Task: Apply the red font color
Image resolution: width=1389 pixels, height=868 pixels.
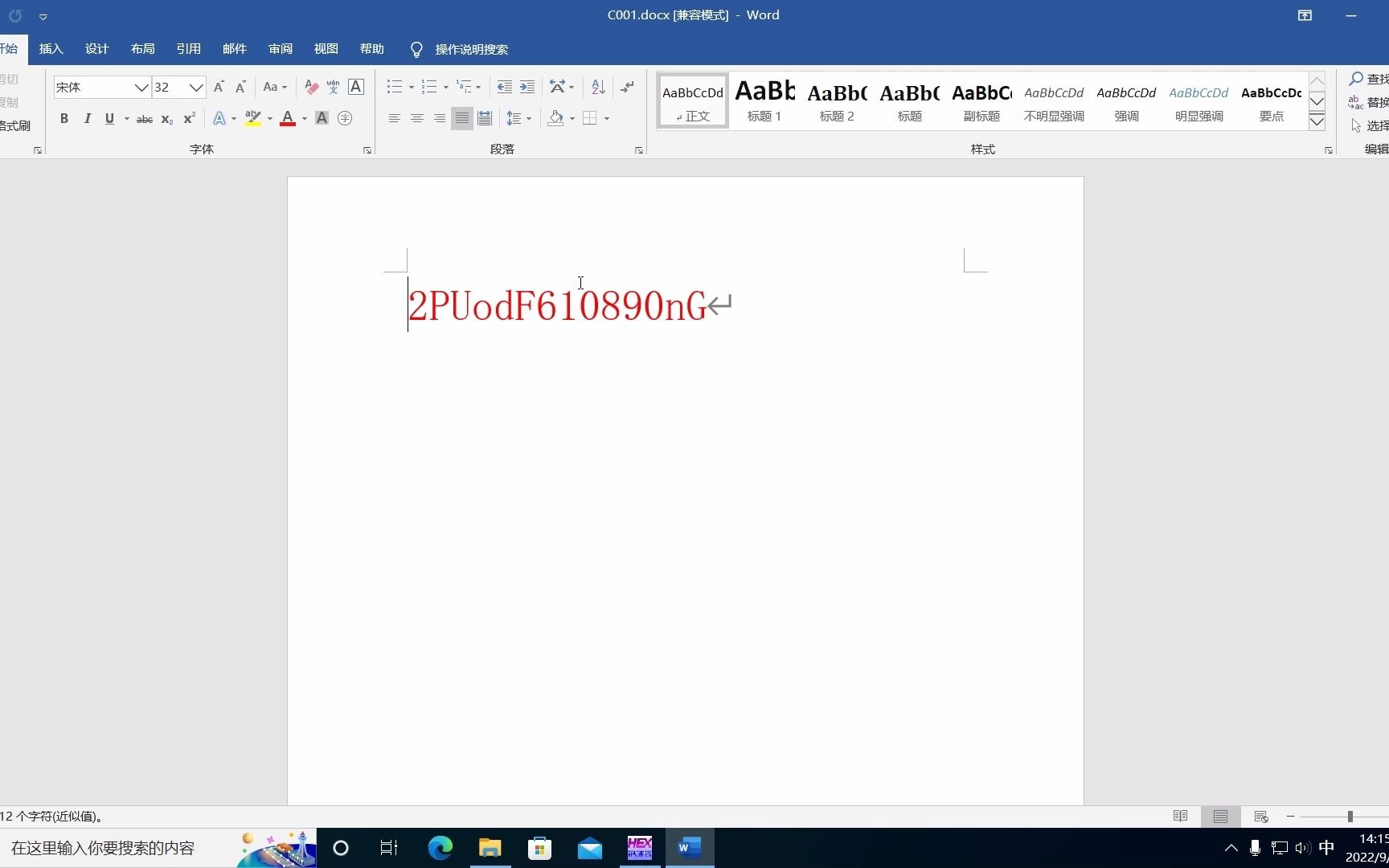Action: point(288,119)
